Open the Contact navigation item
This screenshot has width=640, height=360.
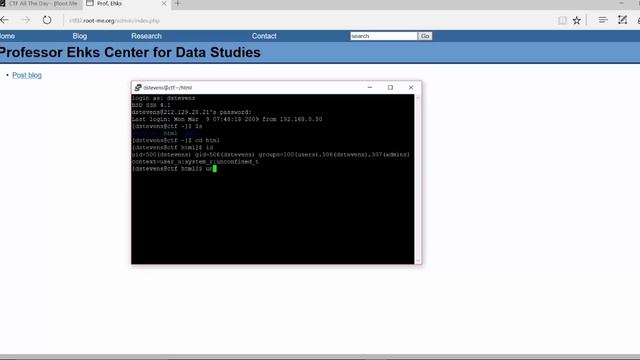click(x=264, y=36)
